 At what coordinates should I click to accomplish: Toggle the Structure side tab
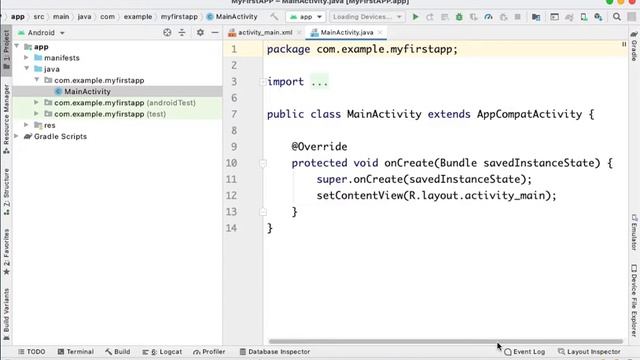tap(6, 192)
